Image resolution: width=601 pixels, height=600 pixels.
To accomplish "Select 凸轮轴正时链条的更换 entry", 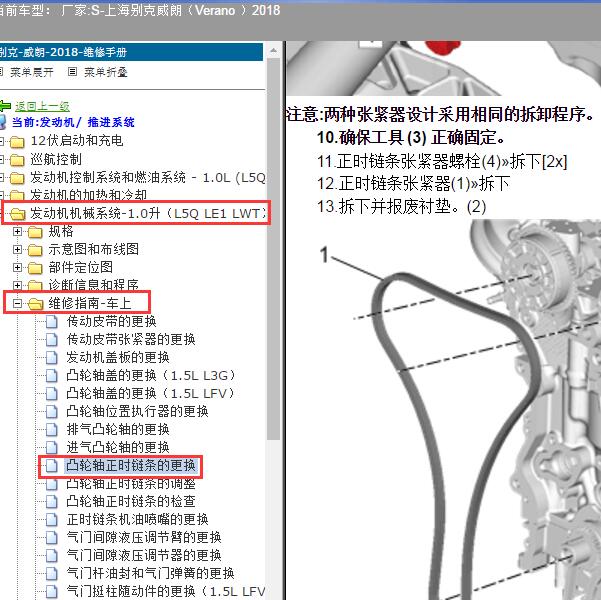I will tap(131, 465).
